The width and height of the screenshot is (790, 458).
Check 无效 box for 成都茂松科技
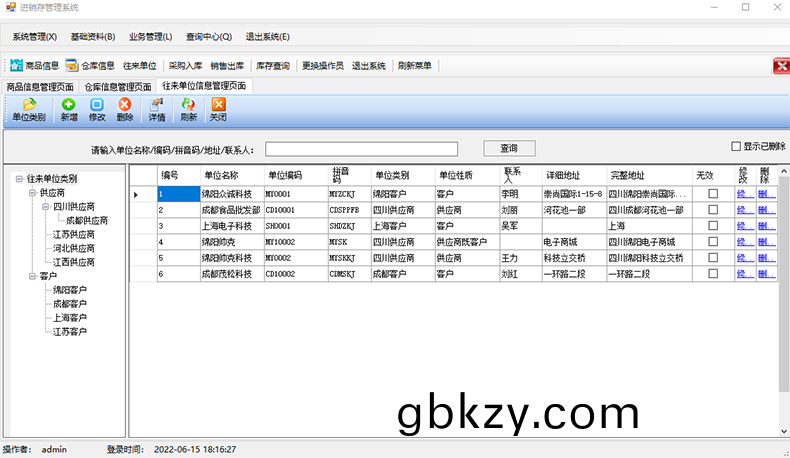click(x=713, y=274)
